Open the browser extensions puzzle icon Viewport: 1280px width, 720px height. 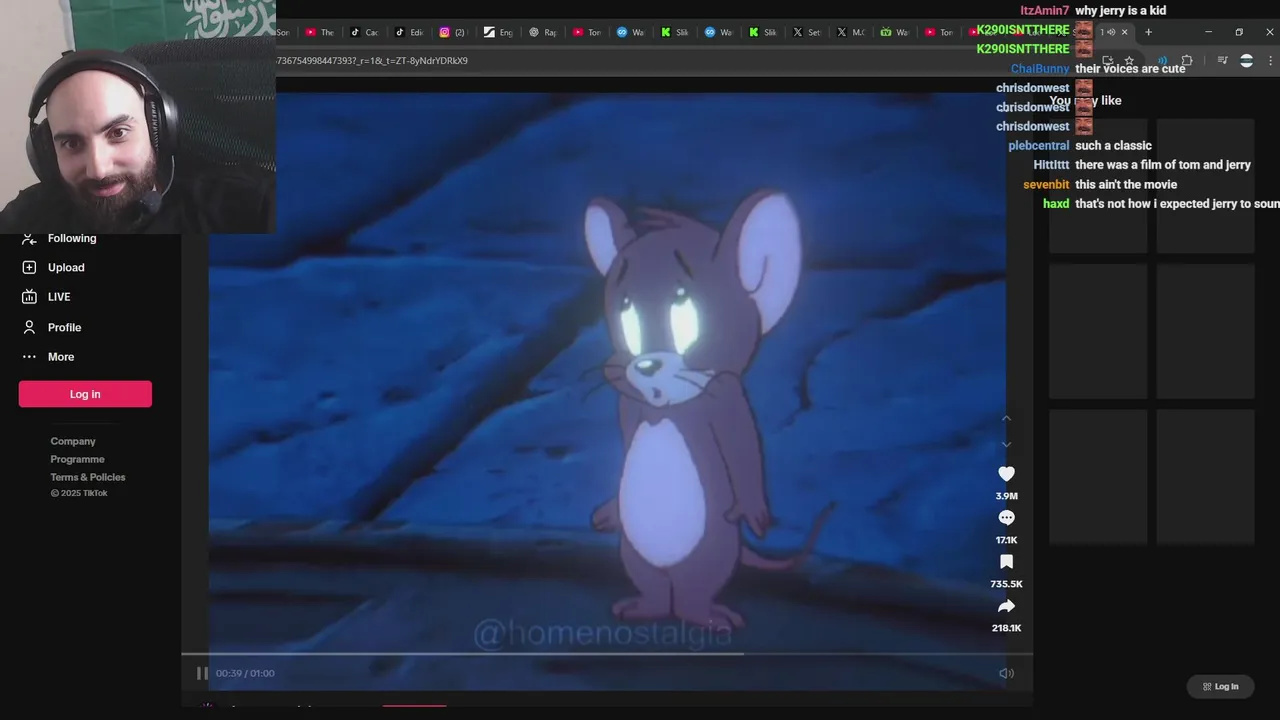click(x=1187, y=60)
